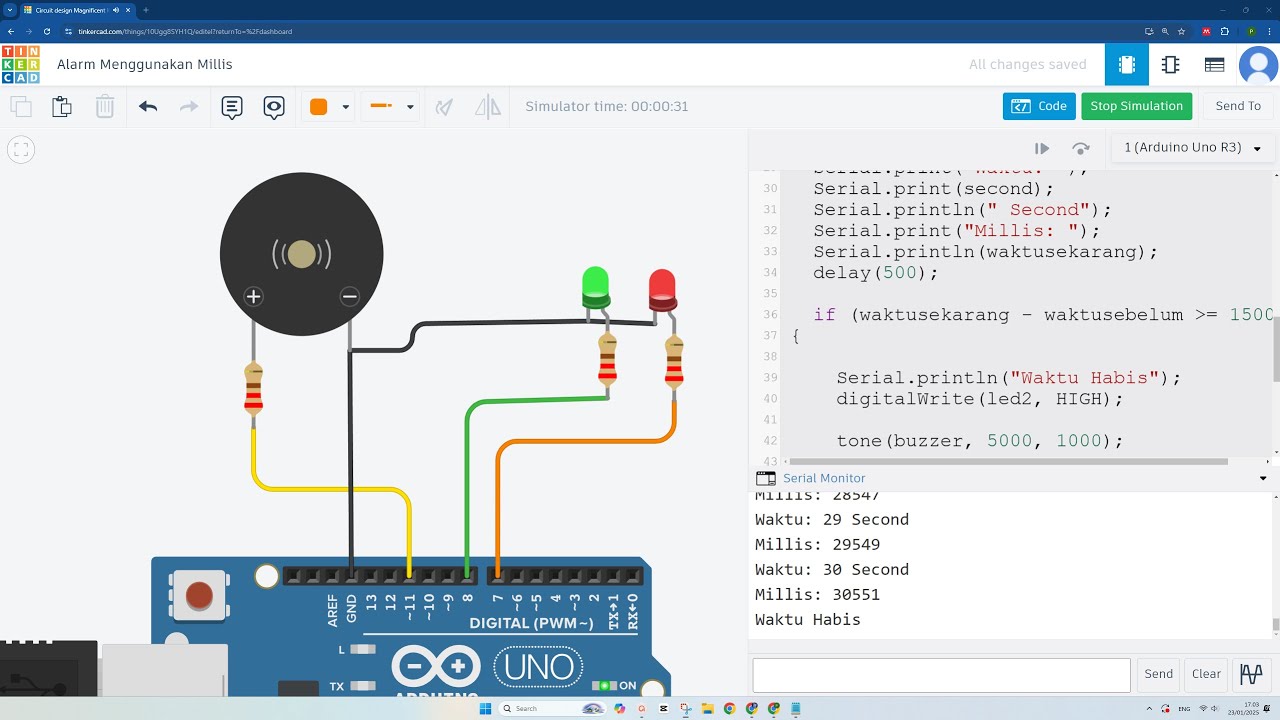Undo the last action
Screen dimensions: 1280x720
click(148, 107)
